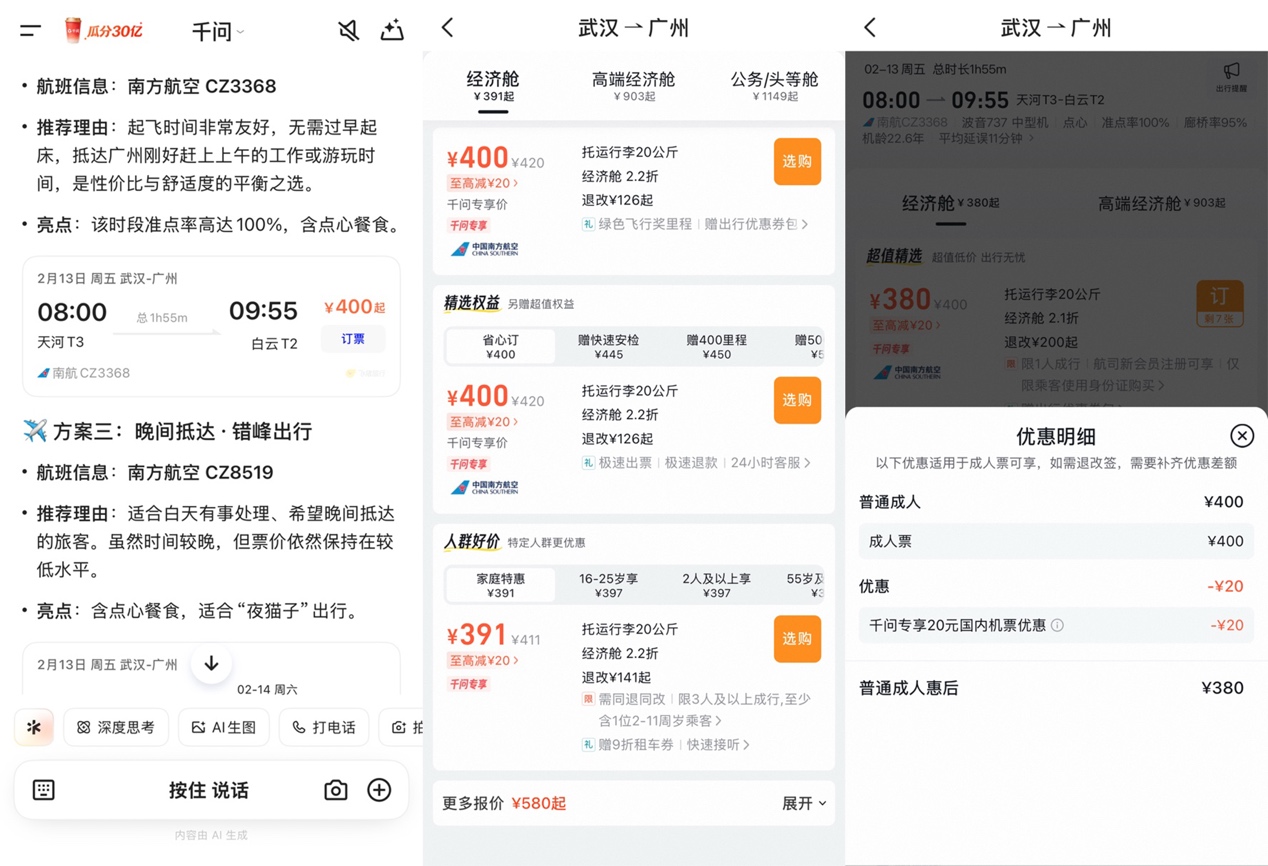Screen dimensions: 1268x866
Task: Select the 赠400里程 ¥450 option
Action: click(x=717, y=346)
